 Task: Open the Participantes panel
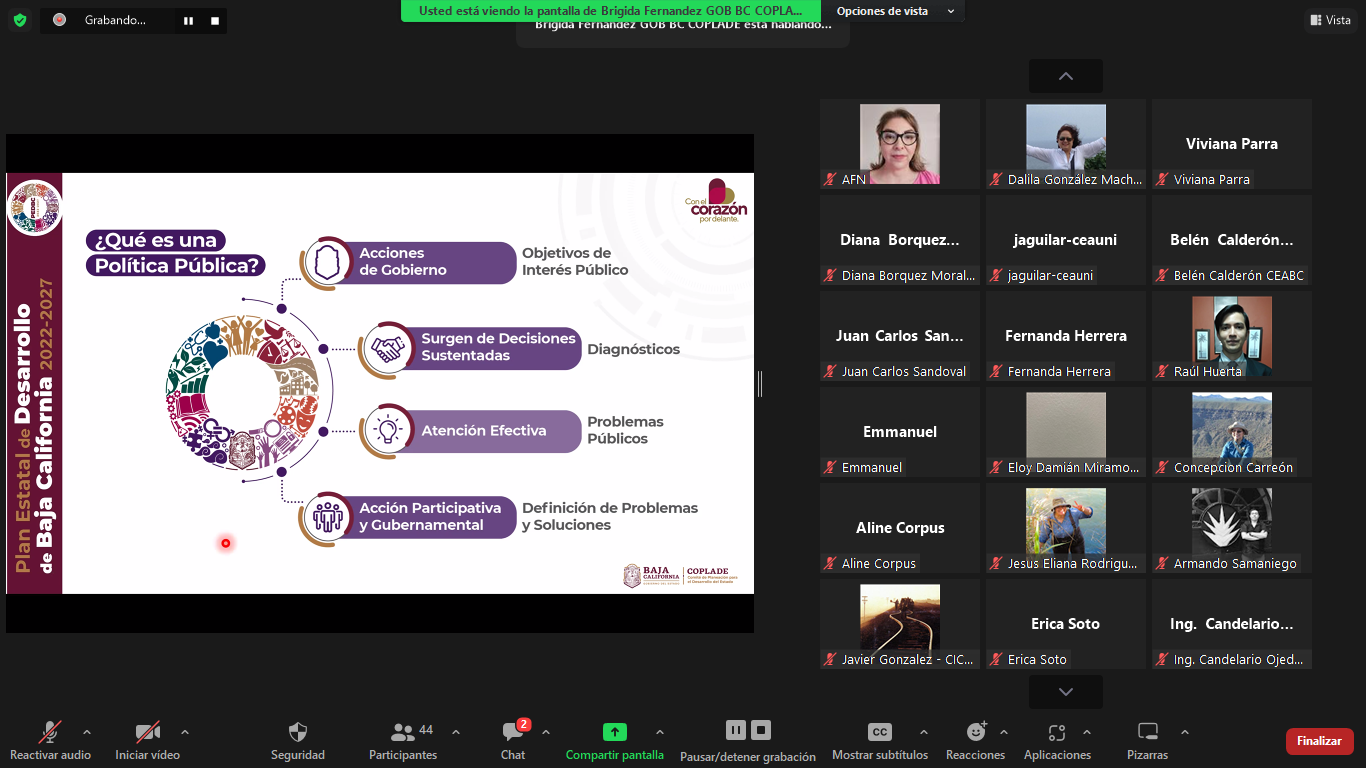(403, 732)
